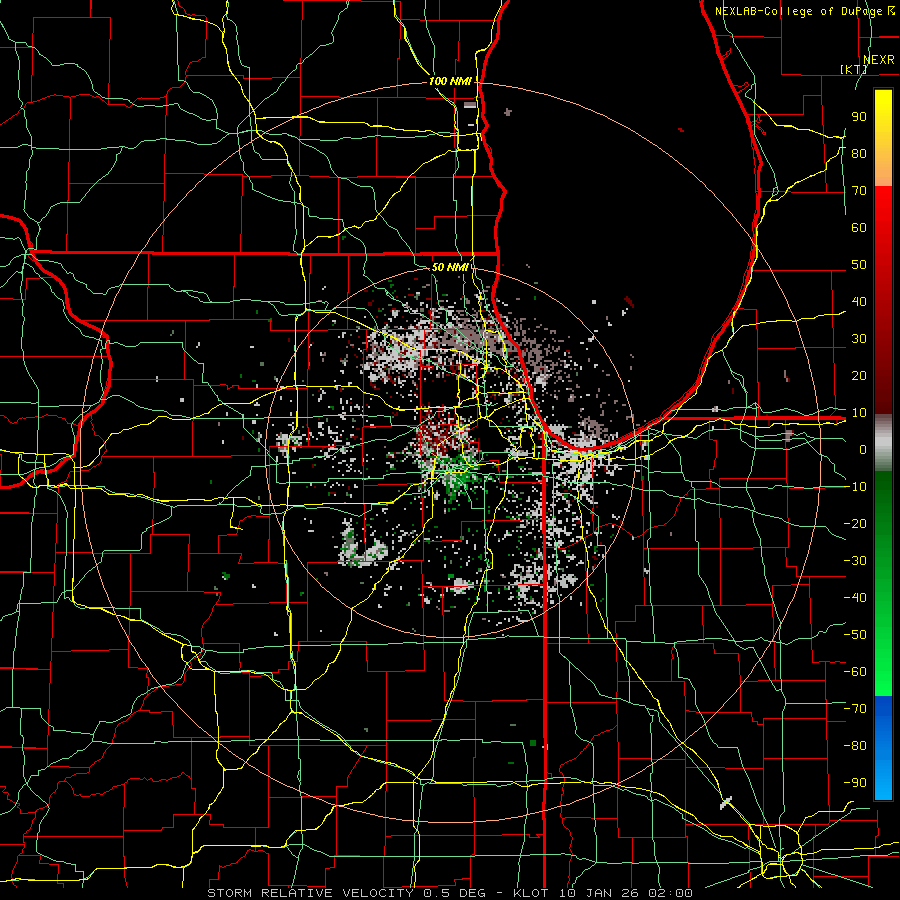Click the KLOT station identifier

point(532,893)
